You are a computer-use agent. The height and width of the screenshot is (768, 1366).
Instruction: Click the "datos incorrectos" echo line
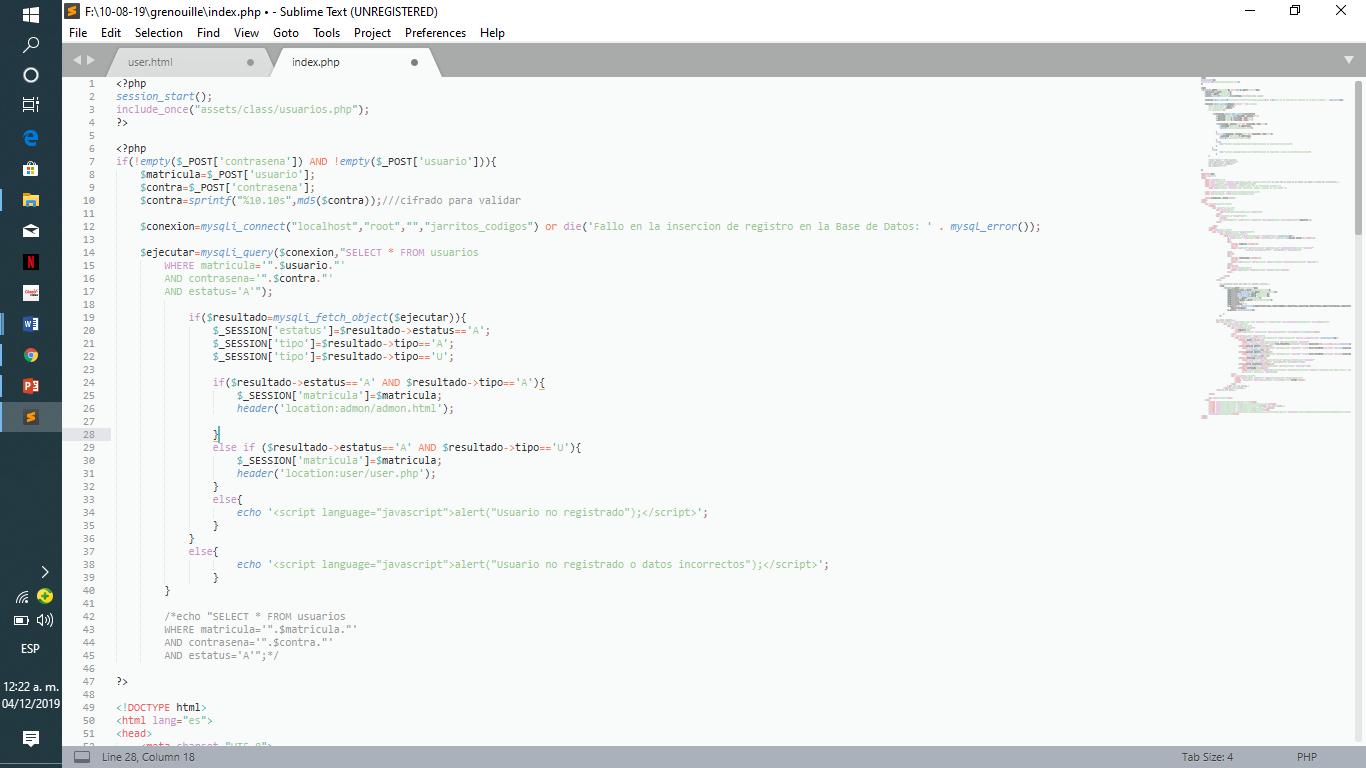coord(533,565)
